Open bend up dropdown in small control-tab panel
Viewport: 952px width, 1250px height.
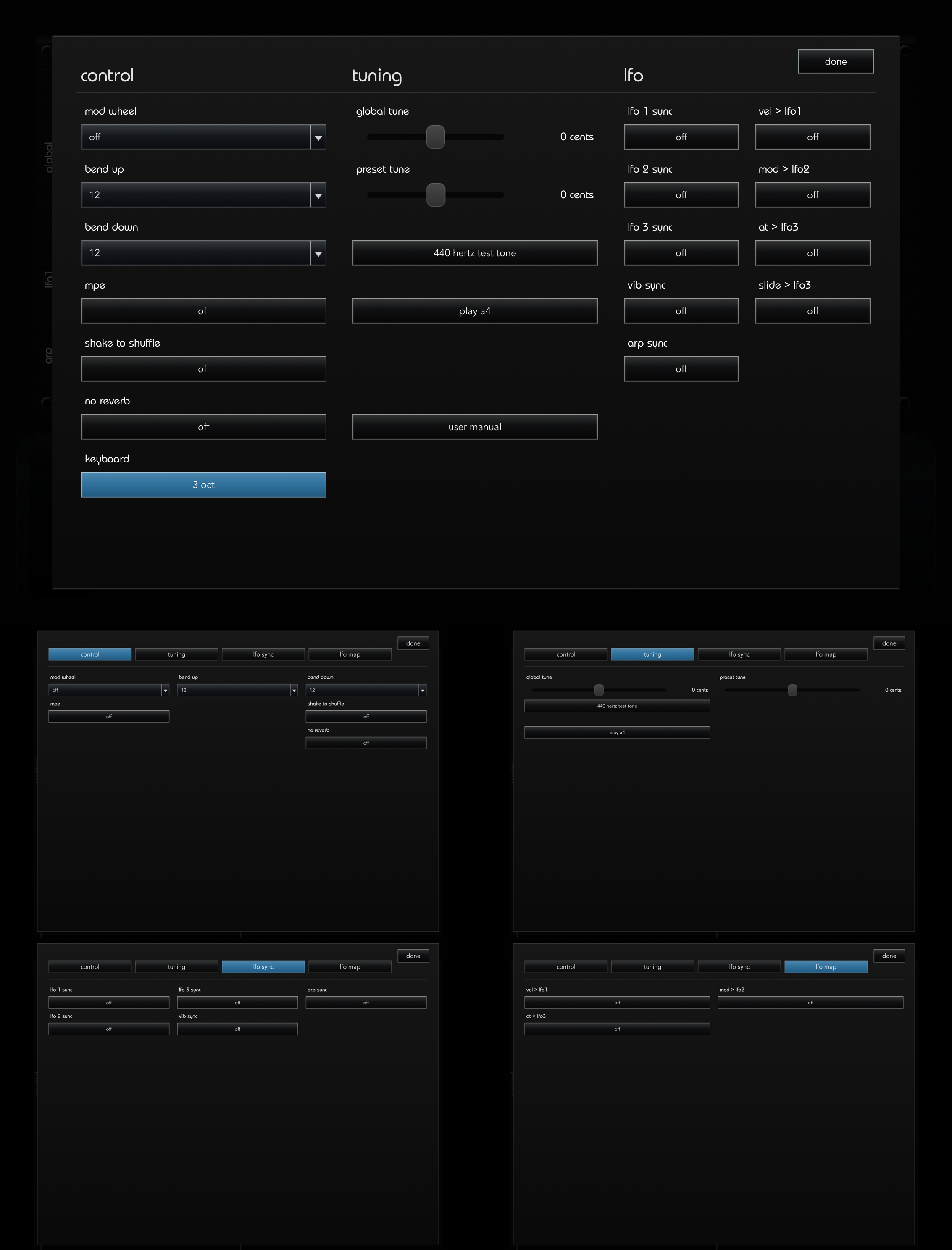point(237,690)
